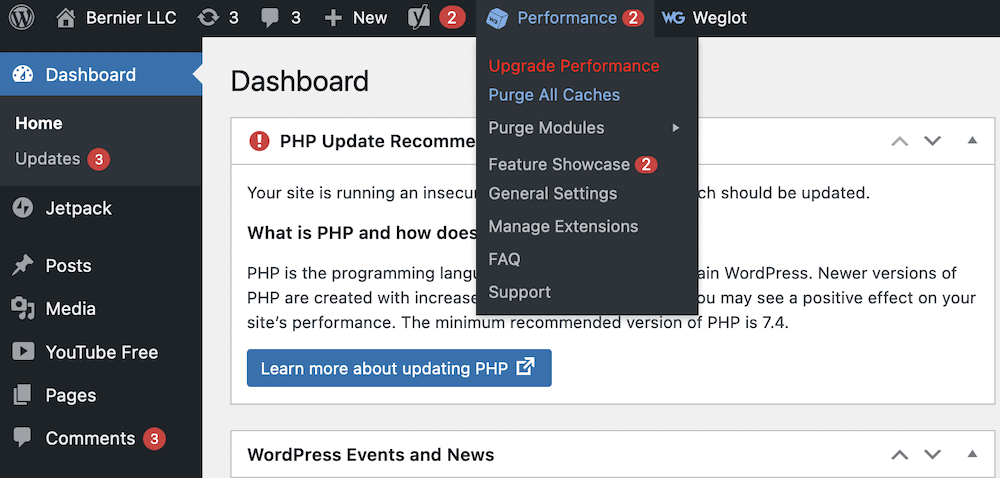The width and height of the screenshot is (1000, 478).
Task: Click the Pages stacked-sheets icon
Action: point(23,395)
